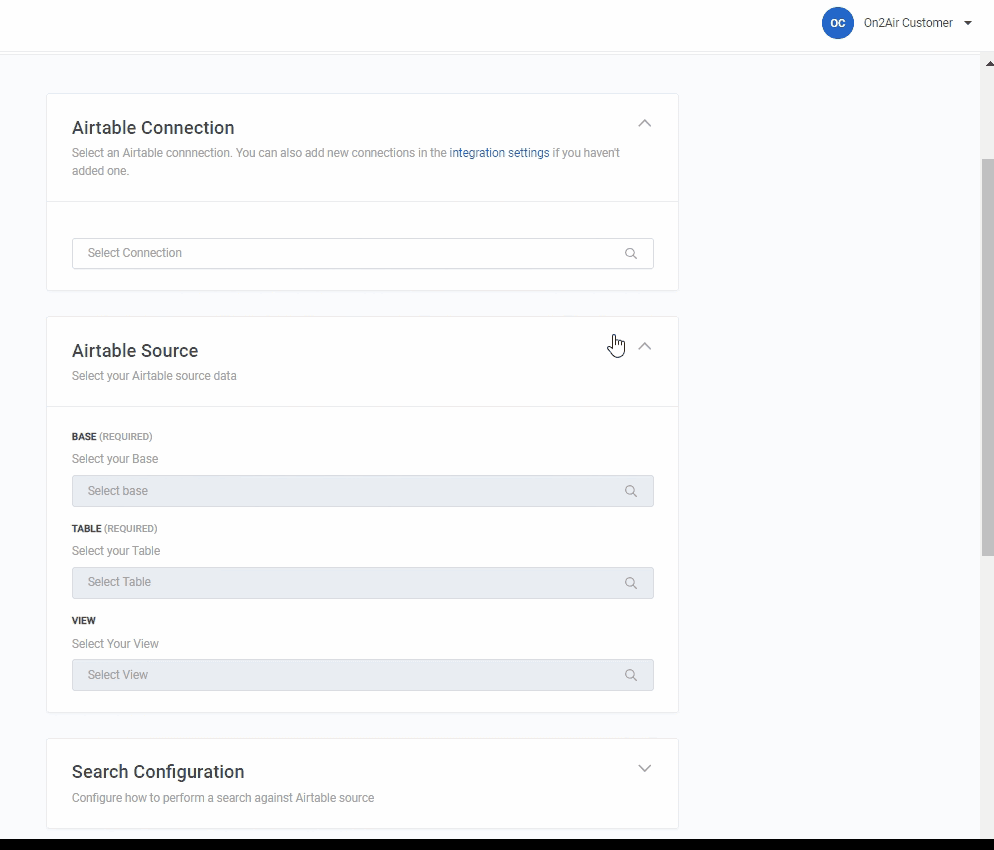This screenshot has width=994, height=850.
Task: Click the Select Connection field
Action: 350,253
